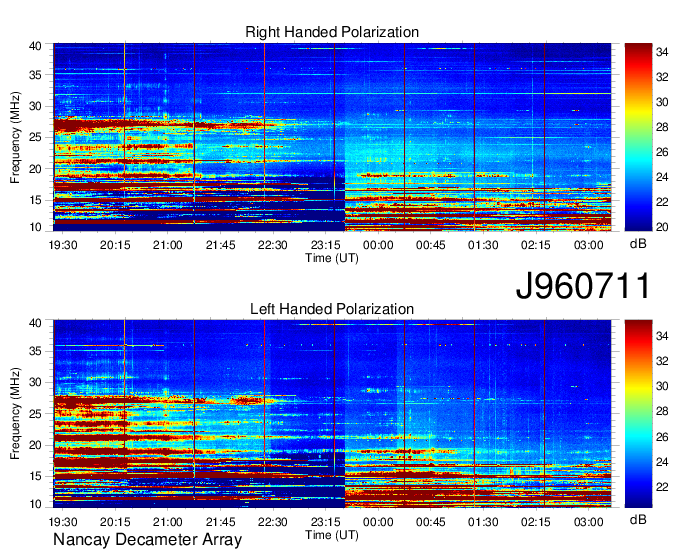Click the 32 dB value on Left Handed colorbar
680x552 pixels.
pyautogui.click(x=662, y=361)
